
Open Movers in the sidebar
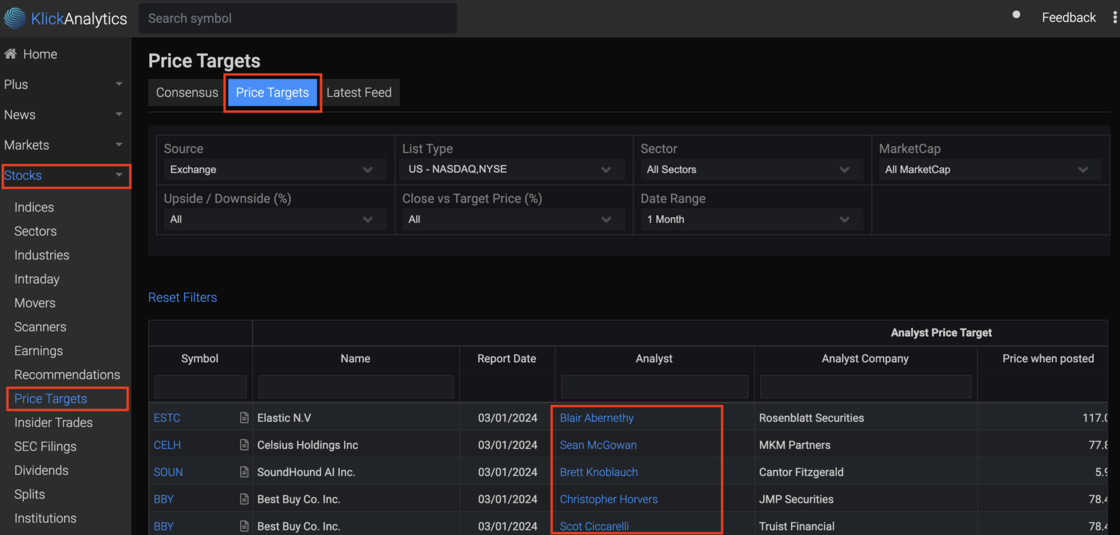pyautogui.click(x=35, y=303)
